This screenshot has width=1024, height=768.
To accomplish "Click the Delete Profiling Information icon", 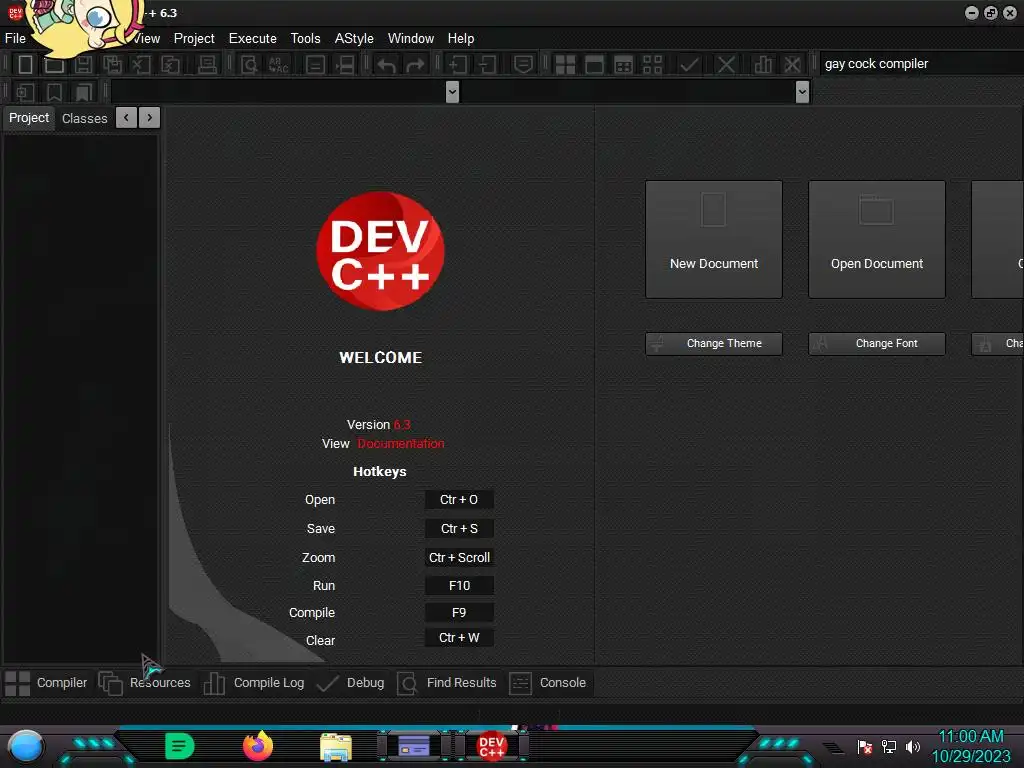I will click(x=792, y=64).
